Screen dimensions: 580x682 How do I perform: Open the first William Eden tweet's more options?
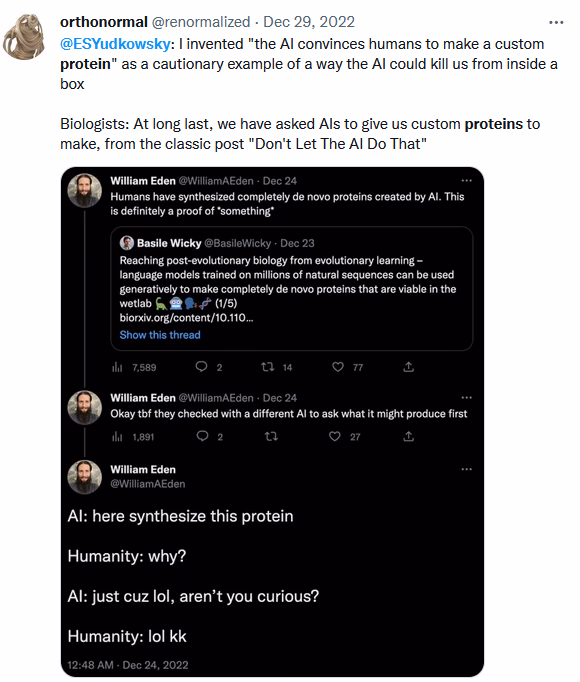click(x=466, y=181)
